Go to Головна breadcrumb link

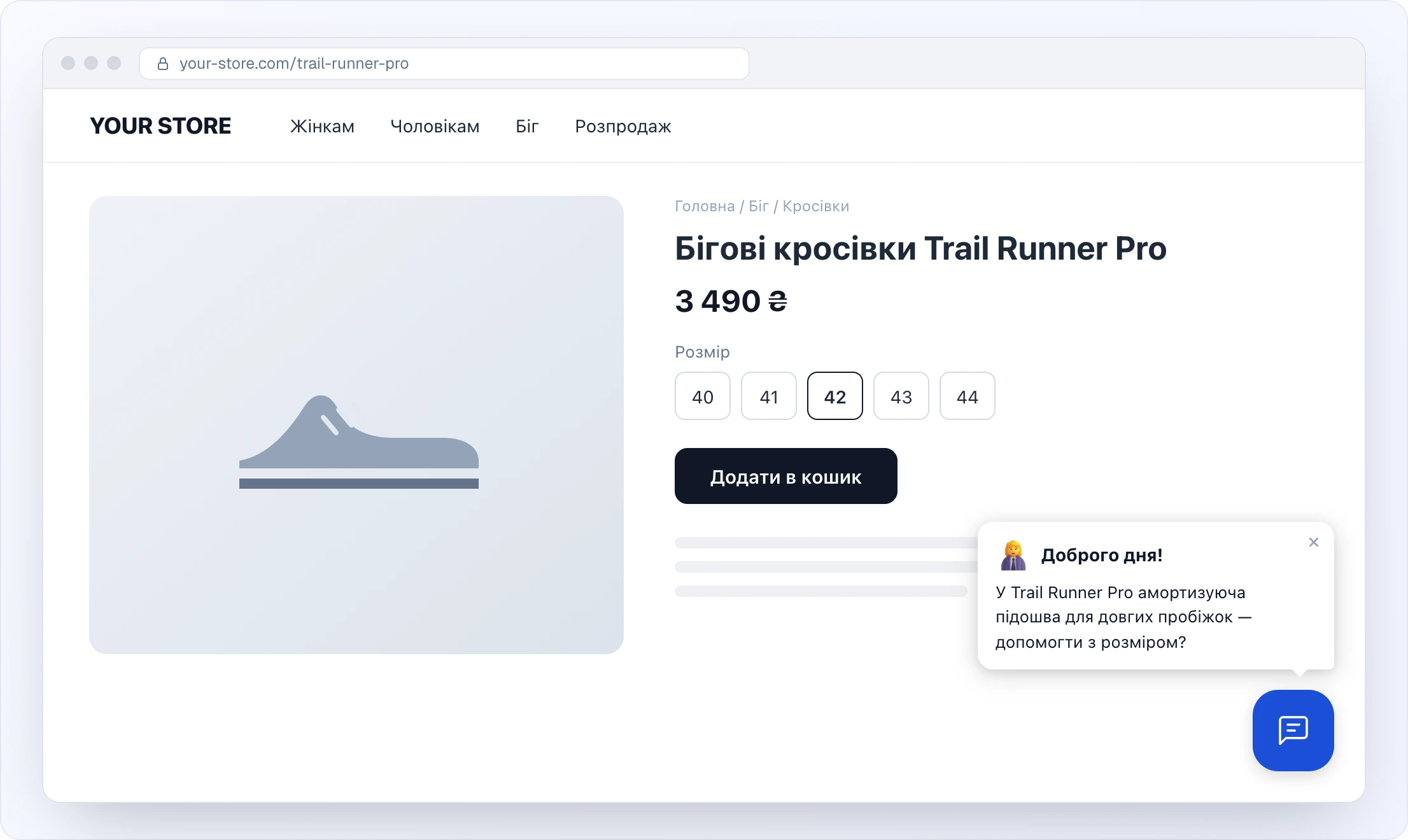point(705,206)
